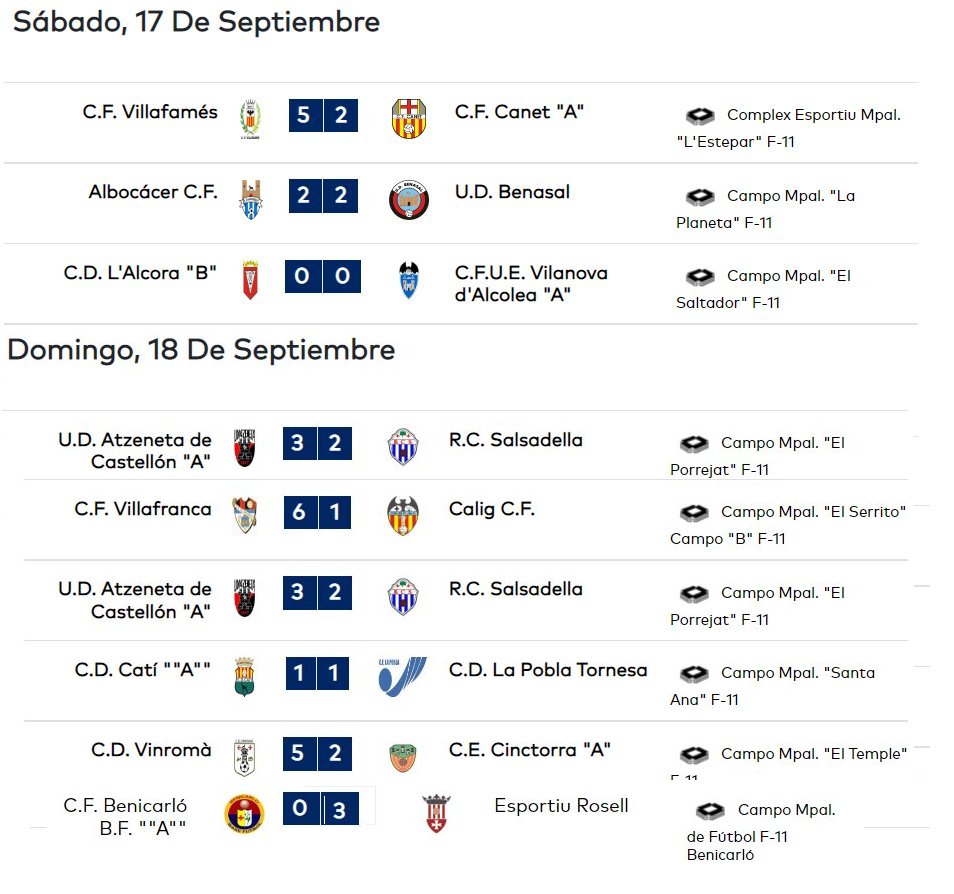This screenshot has width=954, height=894.
Task: Click the Calig C.F. bat crest
Action: tap(403, 516)
